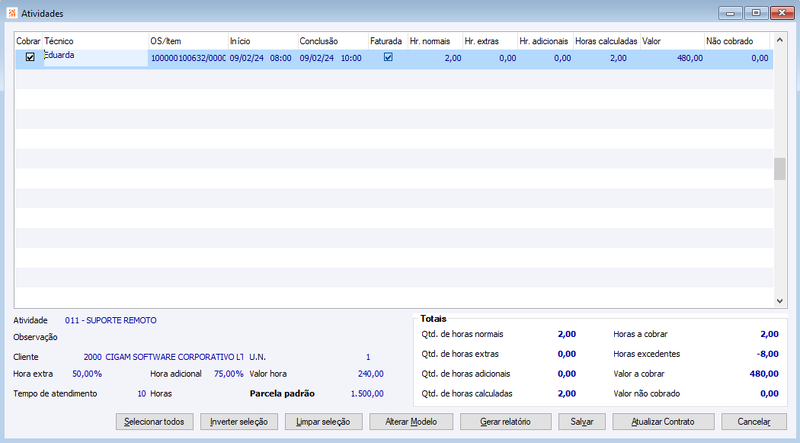Viewport: 800px width, 443px height.
Task: Click the Faturada column header
Action: [388, 41]
